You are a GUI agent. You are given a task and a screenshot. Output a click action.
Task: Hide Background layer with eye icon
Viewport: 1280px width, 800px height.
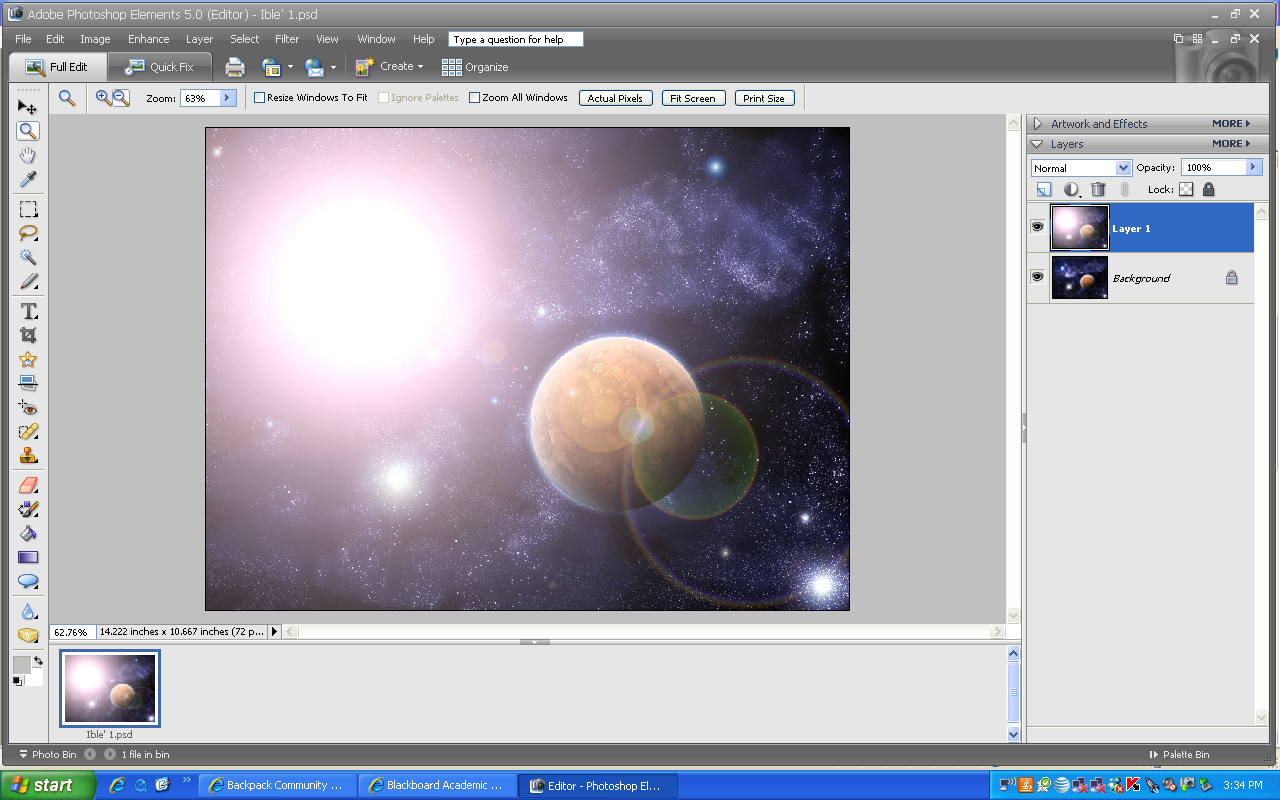[1038, 277]
